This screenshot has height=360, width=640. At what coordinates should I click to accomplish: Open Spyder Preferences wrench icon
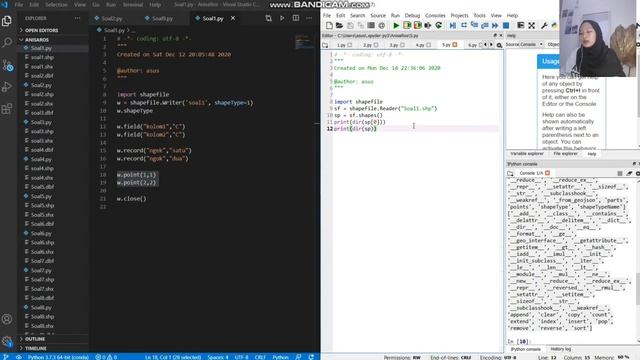pyautogui.click(x=544, y=25)
